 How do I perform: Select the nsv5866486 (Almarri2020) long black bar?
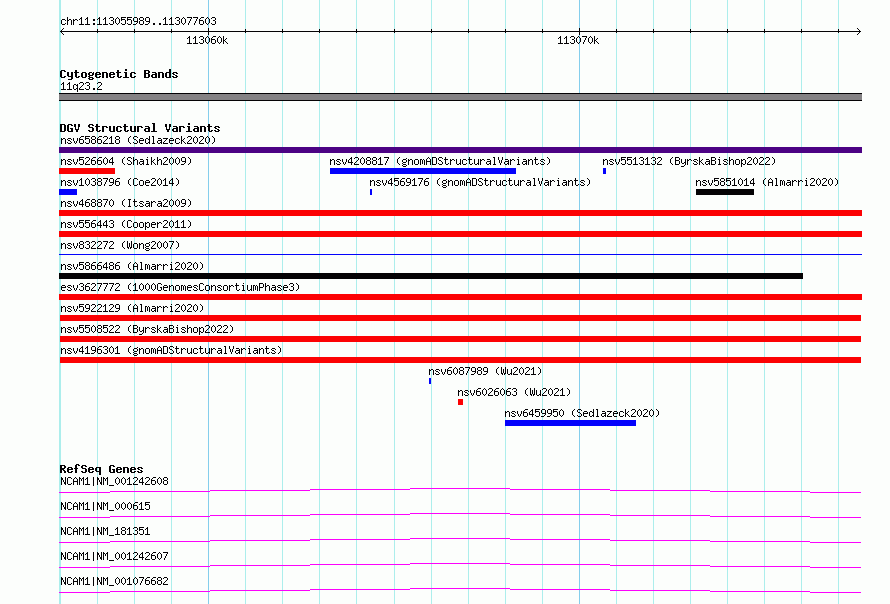pyautogui.click(x=431, y=276)
